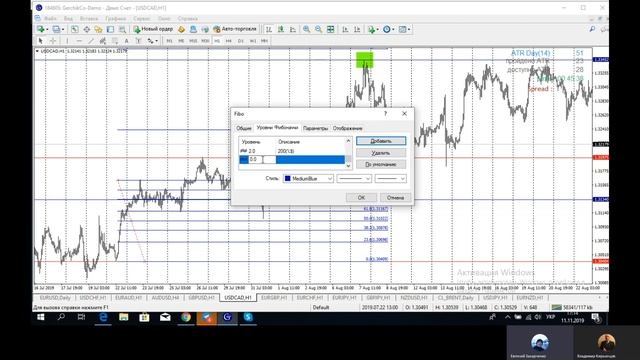Image resolution: width=640 pixels, height=360 pixels.
Task: Switch chart to line chart icon
Action: [293, 29]
